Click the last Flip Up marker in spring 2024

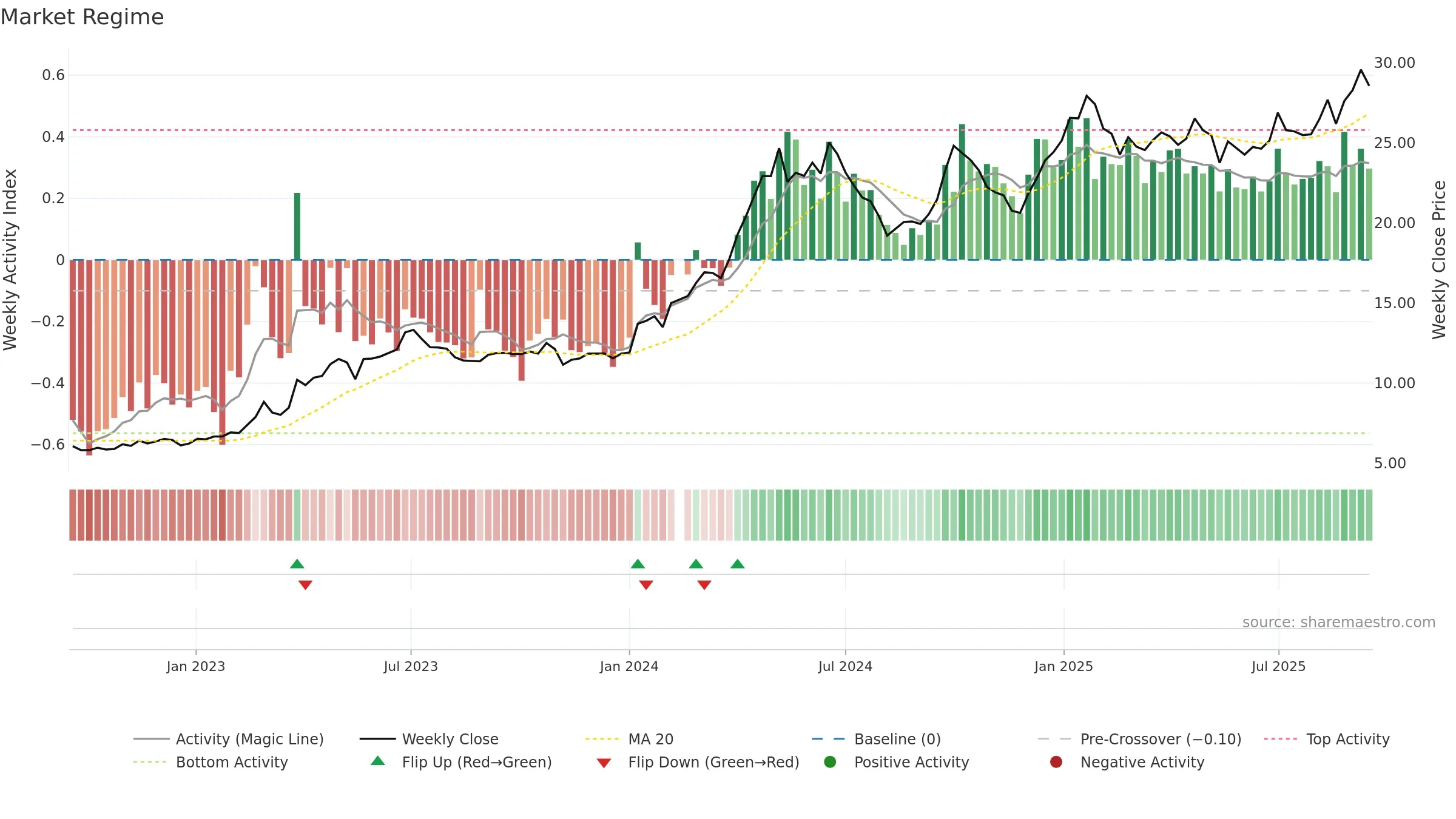738,564
